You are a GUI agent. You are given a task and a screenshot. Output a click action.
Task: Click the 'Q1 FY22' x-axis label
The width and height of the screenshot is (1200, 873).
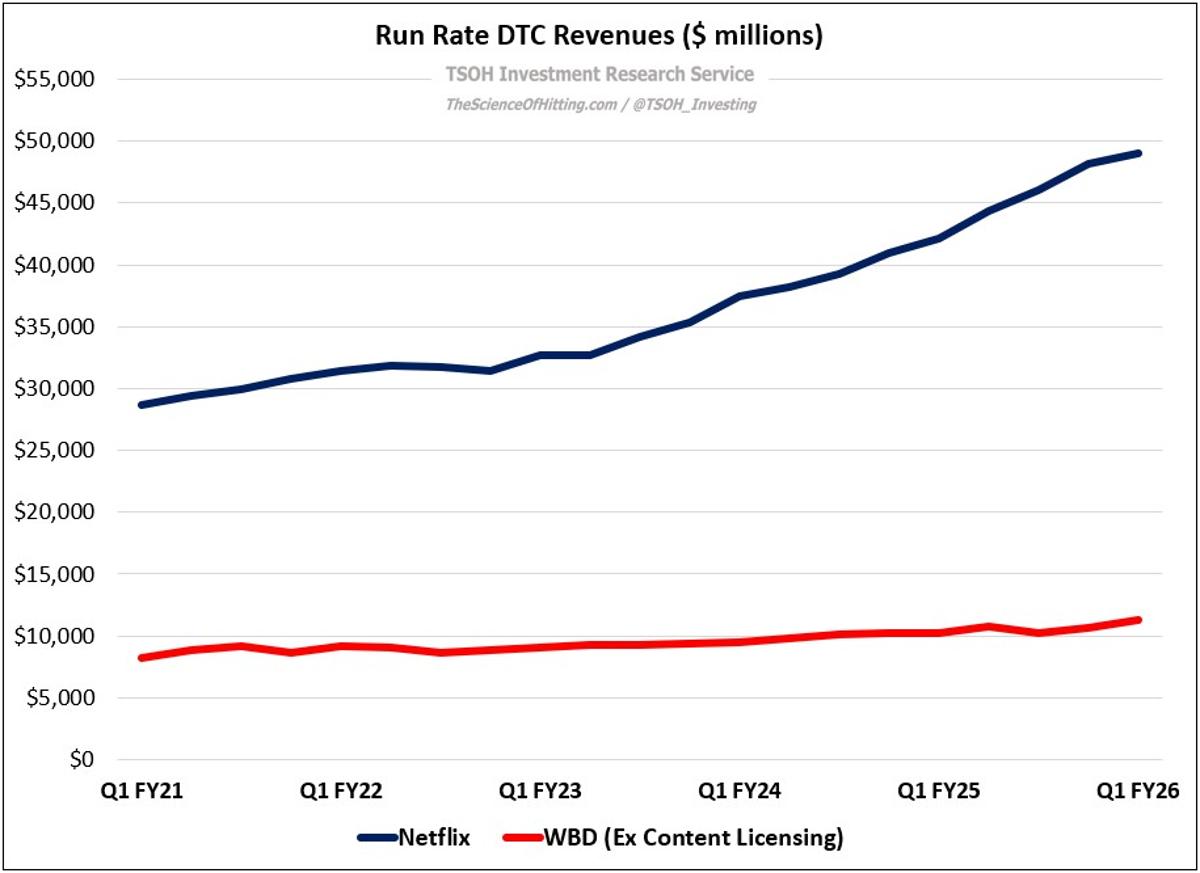coord(341,793)
